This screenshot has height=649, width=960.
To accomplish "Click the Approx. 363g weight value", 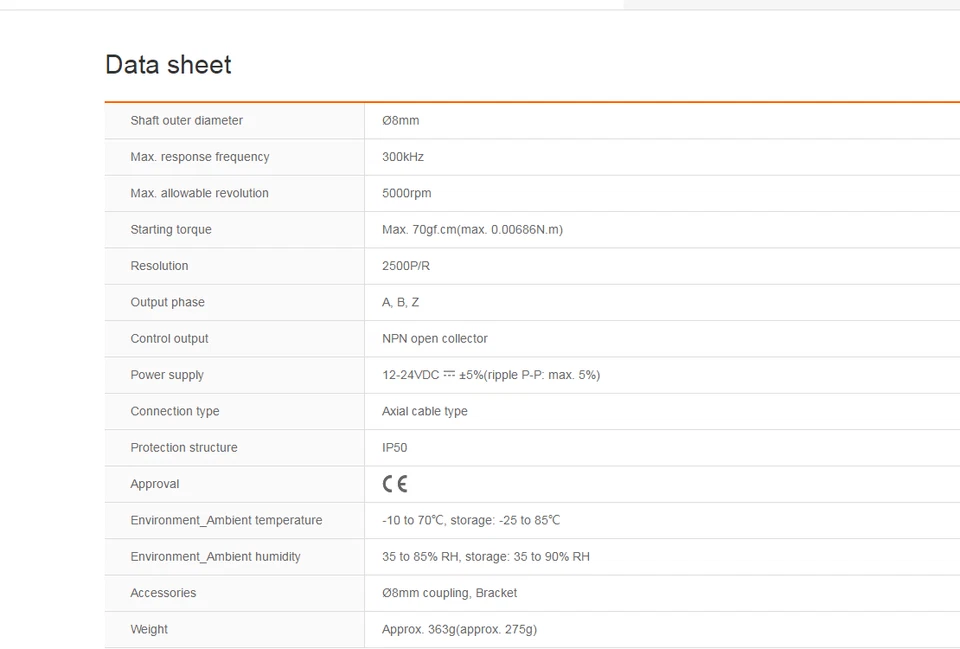I will 459,629.
